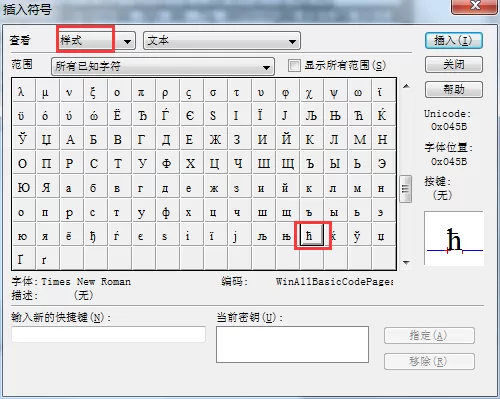The height and width of the screenshot is (399, 500).
Task: Select the uppercase Ф symbol cell
Action: 167,163
